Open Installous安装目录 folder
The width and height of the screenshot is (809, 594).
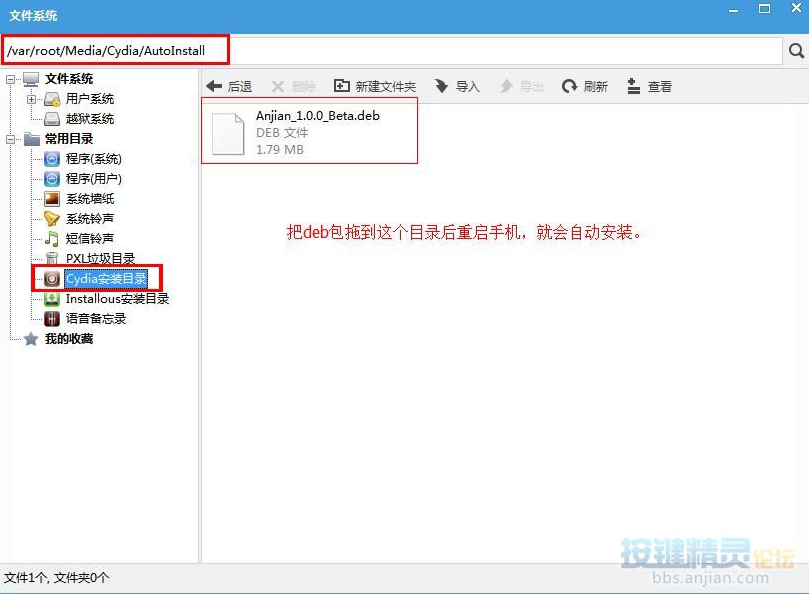point(116,299)
